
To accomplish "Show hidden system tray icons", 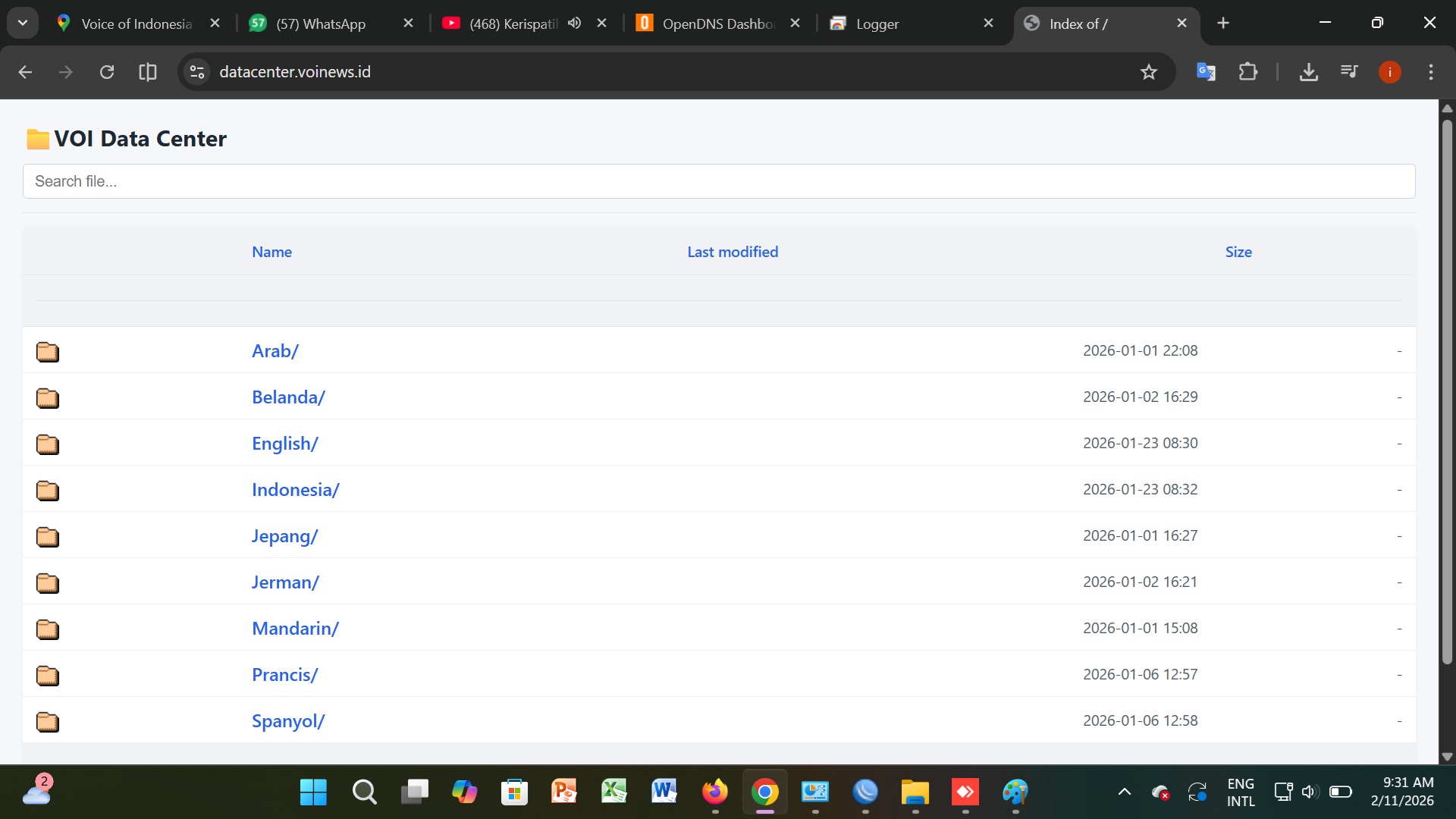I will 1125,792.
